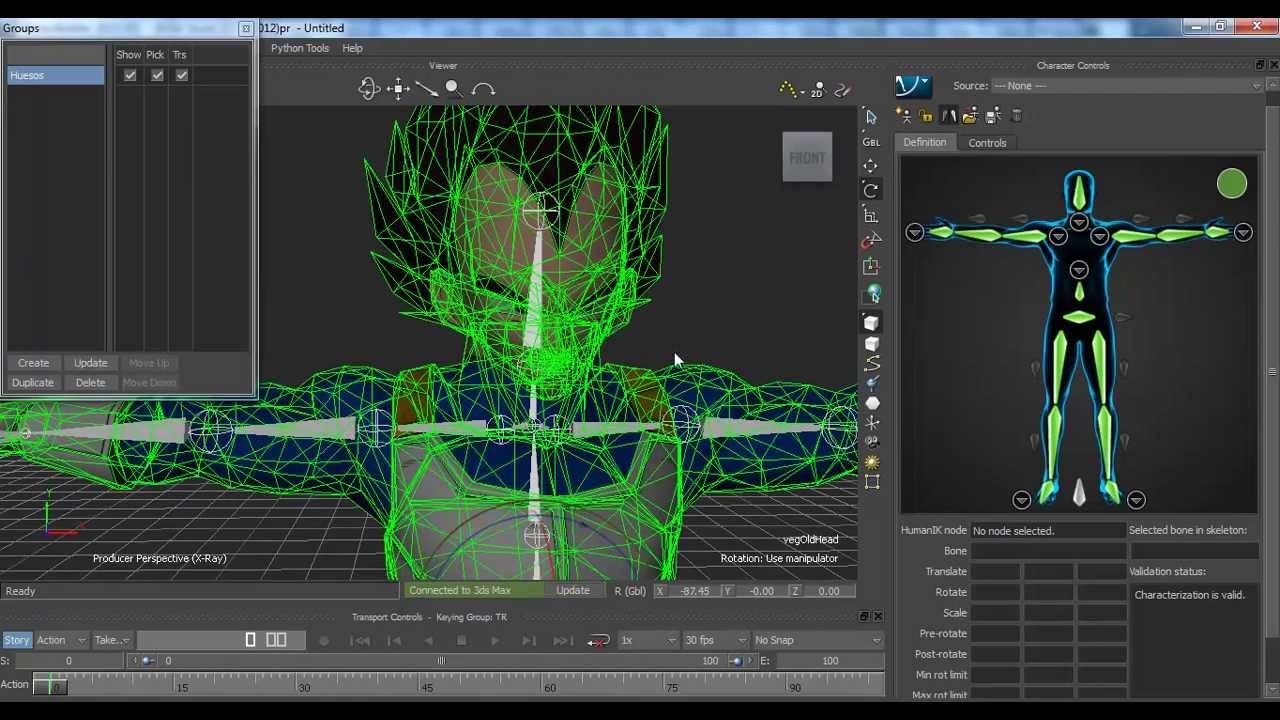Screen dimensions: 1280x720
Task: Toggle the single-pane timeline layout icon
Action: click(250, 640)
